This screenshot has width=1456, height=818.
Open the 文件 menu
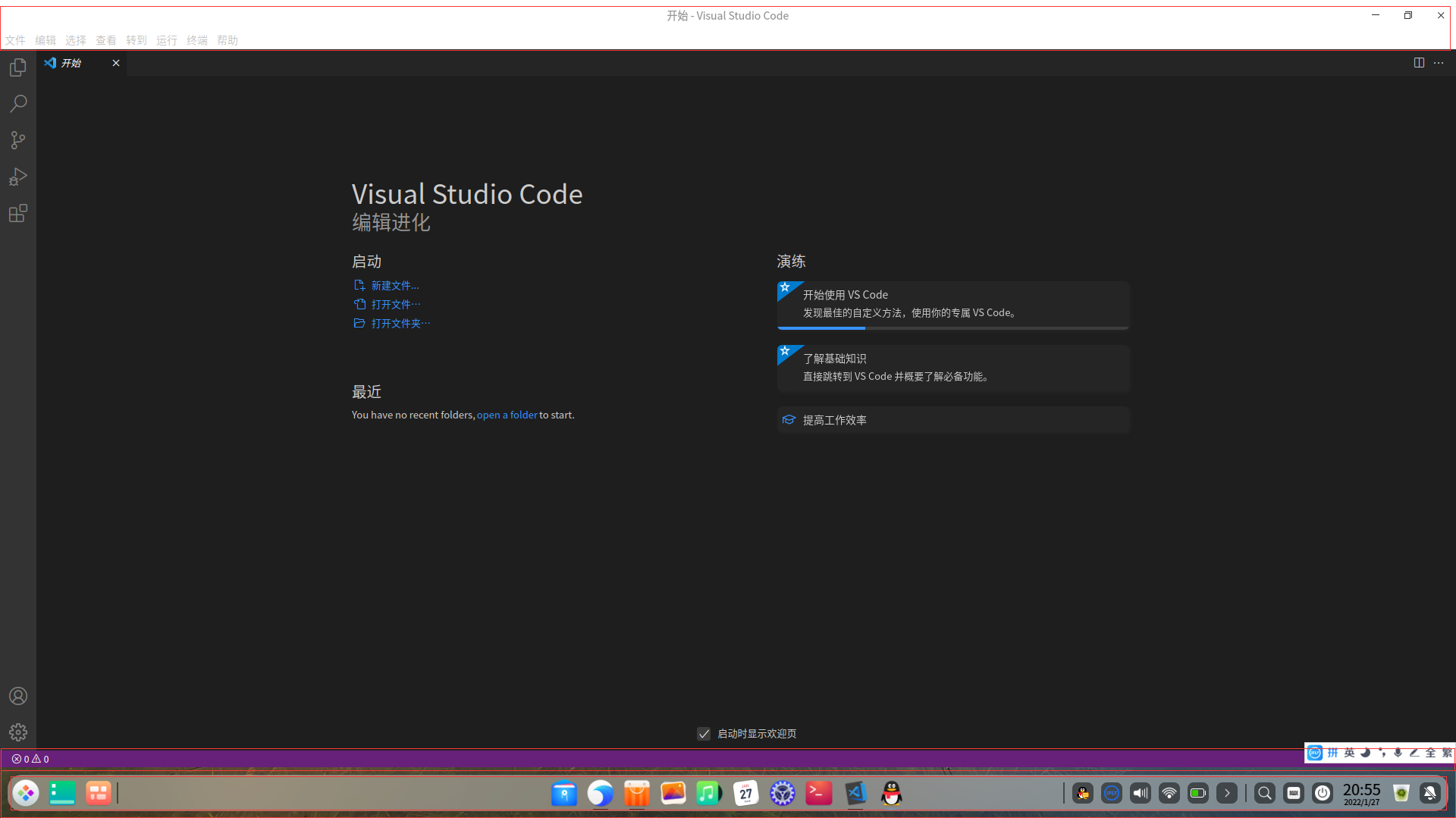coord(15,40)
